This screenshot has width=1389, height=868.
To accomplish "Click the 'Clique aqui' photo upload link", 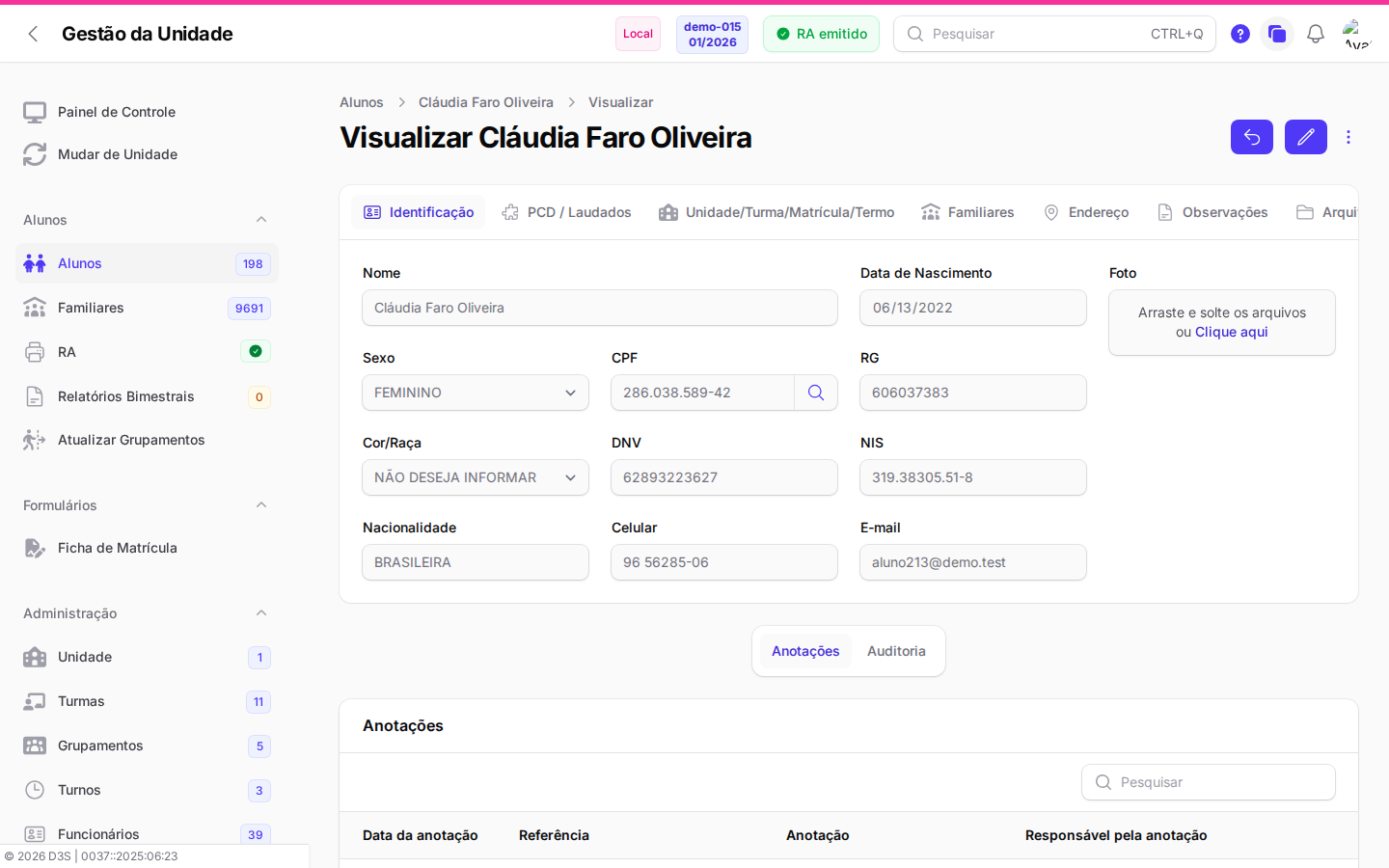I will 1232,332.
